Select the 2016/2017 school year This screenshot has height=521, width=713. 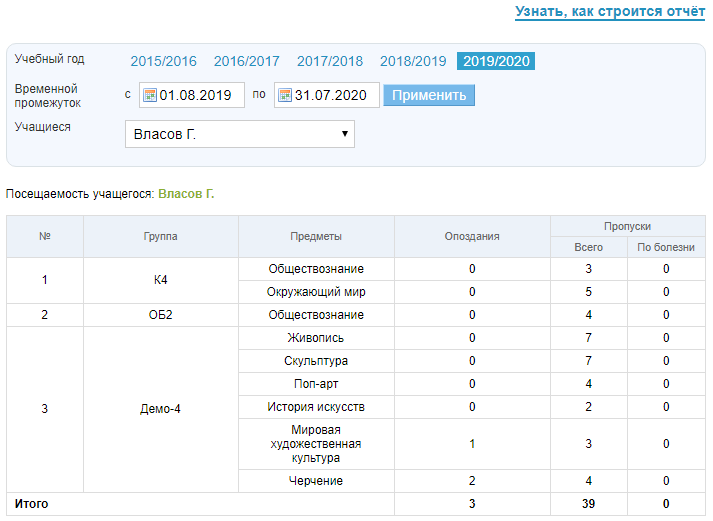(246, 61)
